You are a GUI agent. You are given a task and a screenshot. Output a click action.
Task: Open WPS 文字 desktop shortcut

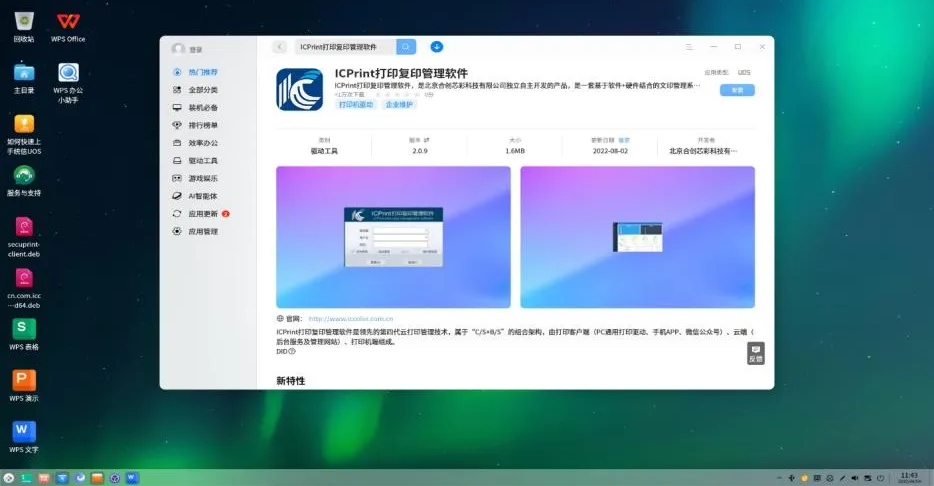[x=24, y=437]
